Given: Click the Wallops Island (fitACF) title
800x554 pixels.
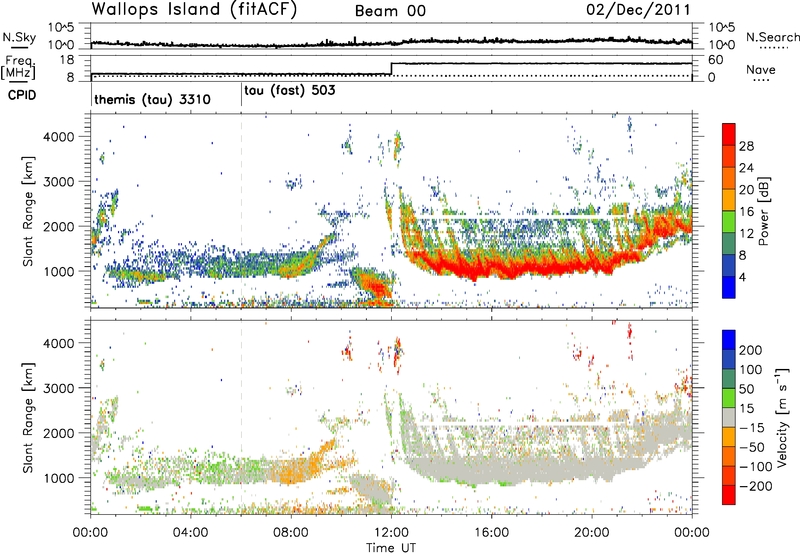Looking at the screenshot, I should pyautogui.click(x=194, y=10).
